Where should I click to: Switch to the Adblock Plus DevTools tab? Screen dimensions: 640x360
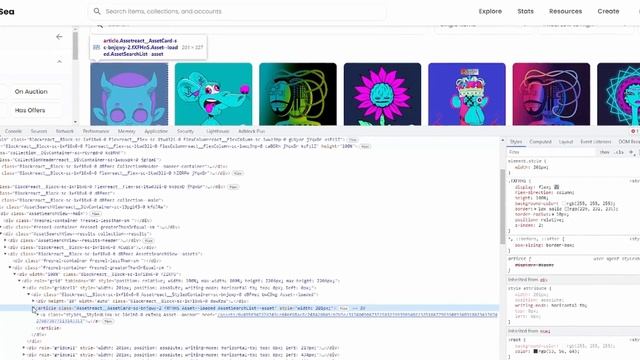[x=251, y=131]
